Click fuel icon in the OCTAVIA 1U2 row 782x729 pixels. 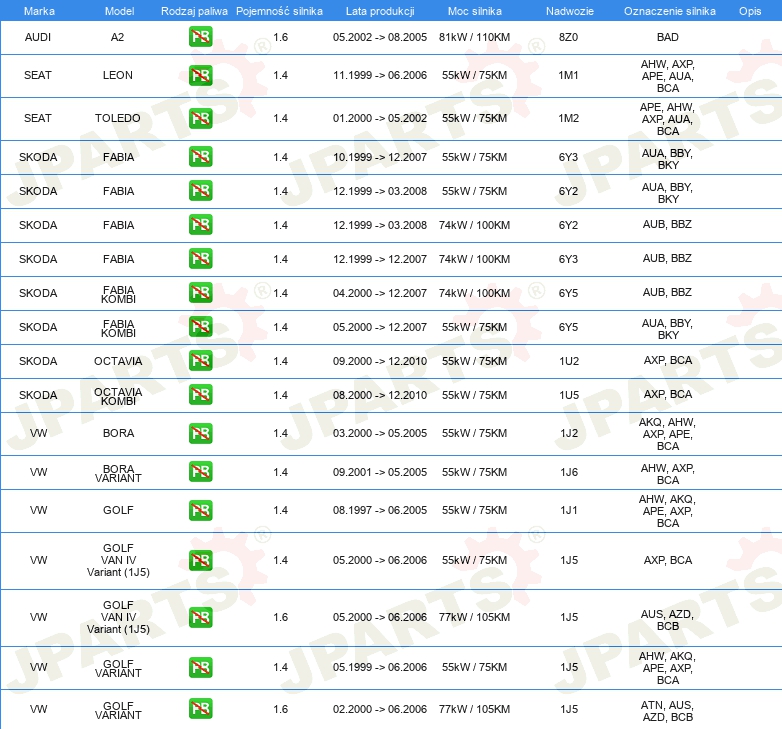point(200,361)
